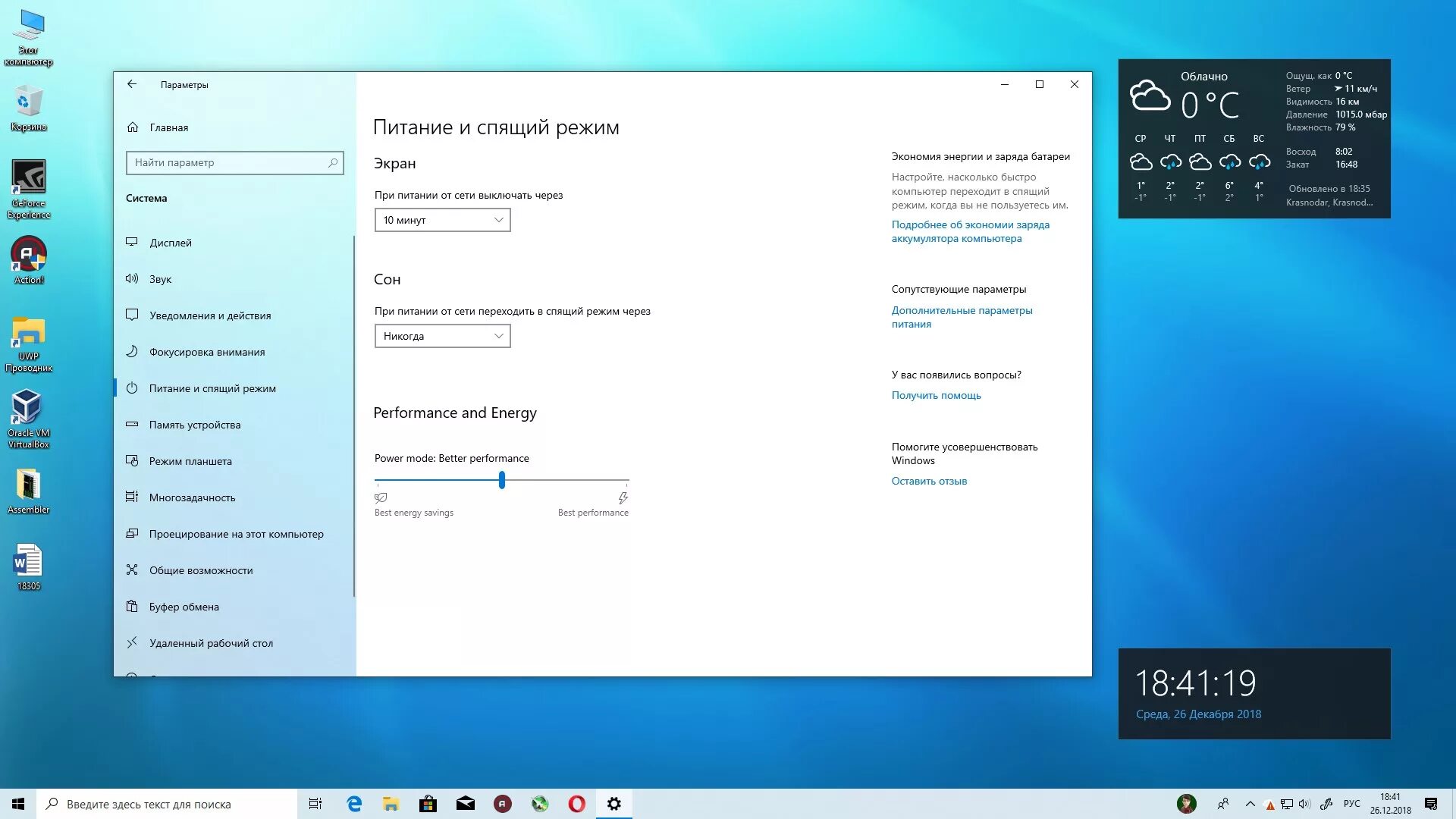
Task: Select Дисплей in the sidebar
Action: (171, 243)
